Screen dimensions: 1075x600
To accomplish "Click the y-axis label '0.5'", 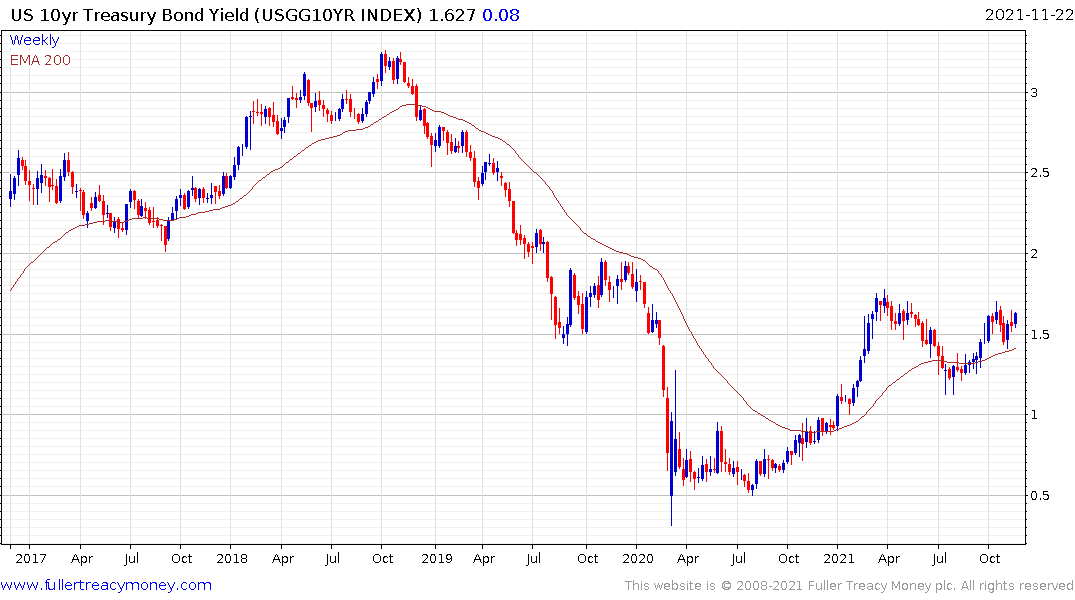I will click(1040, 496).
